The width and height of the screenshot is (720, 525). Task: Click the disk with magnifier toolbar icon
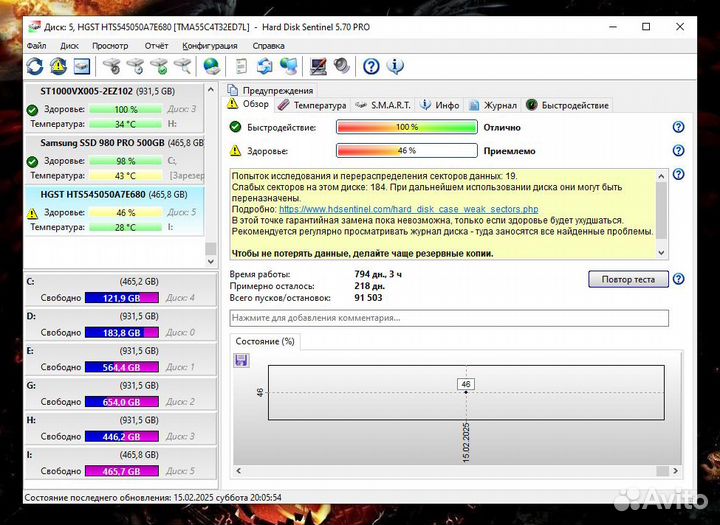[x=183, y=67]
